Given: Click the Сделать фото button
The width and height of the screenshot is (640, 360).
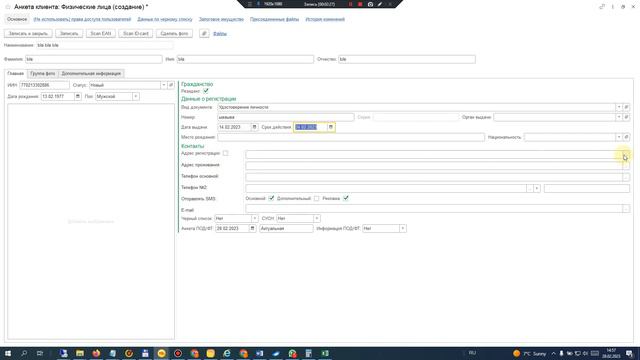Looking at the screenshot, I should tap(174, 33).
